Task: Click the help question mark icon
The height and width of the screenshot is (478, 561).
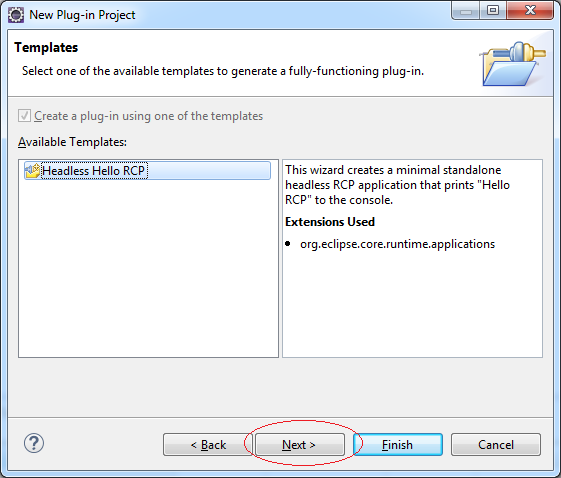Action: pos(34,444)
